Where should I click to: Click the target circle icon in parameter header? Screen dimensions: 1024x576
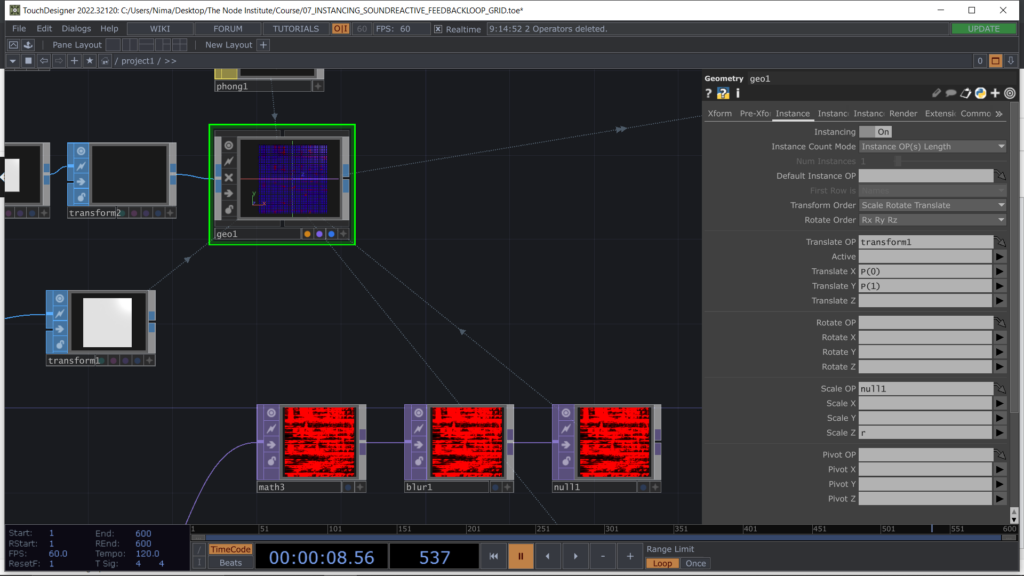(1010, 93)
